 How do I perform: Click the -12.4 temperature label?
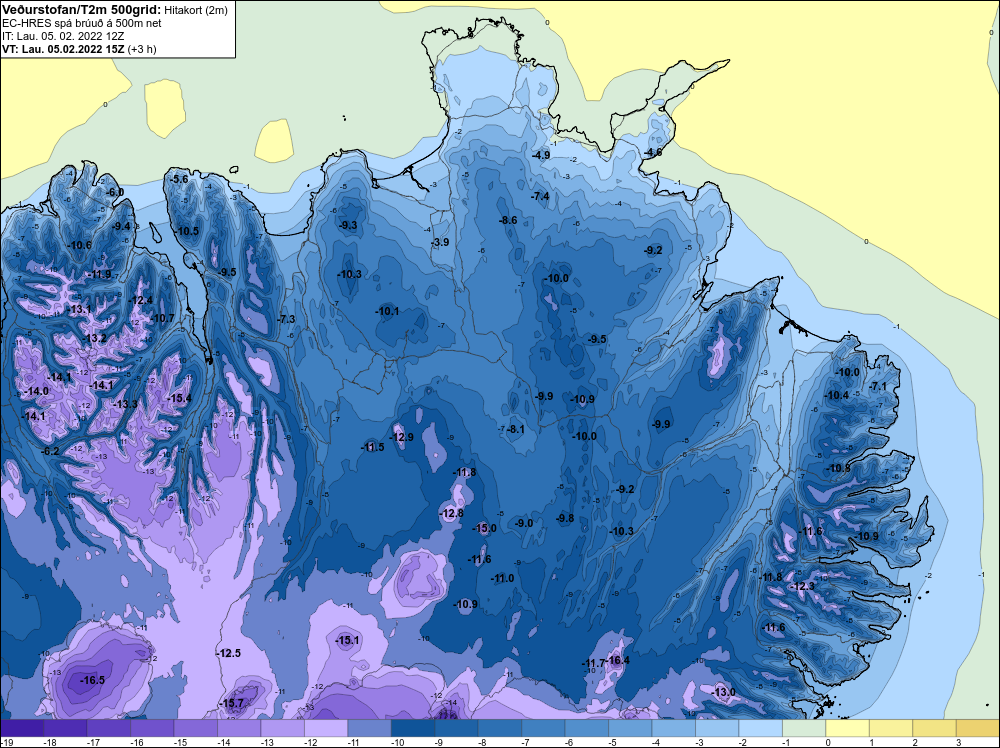(x=141, y=300)
